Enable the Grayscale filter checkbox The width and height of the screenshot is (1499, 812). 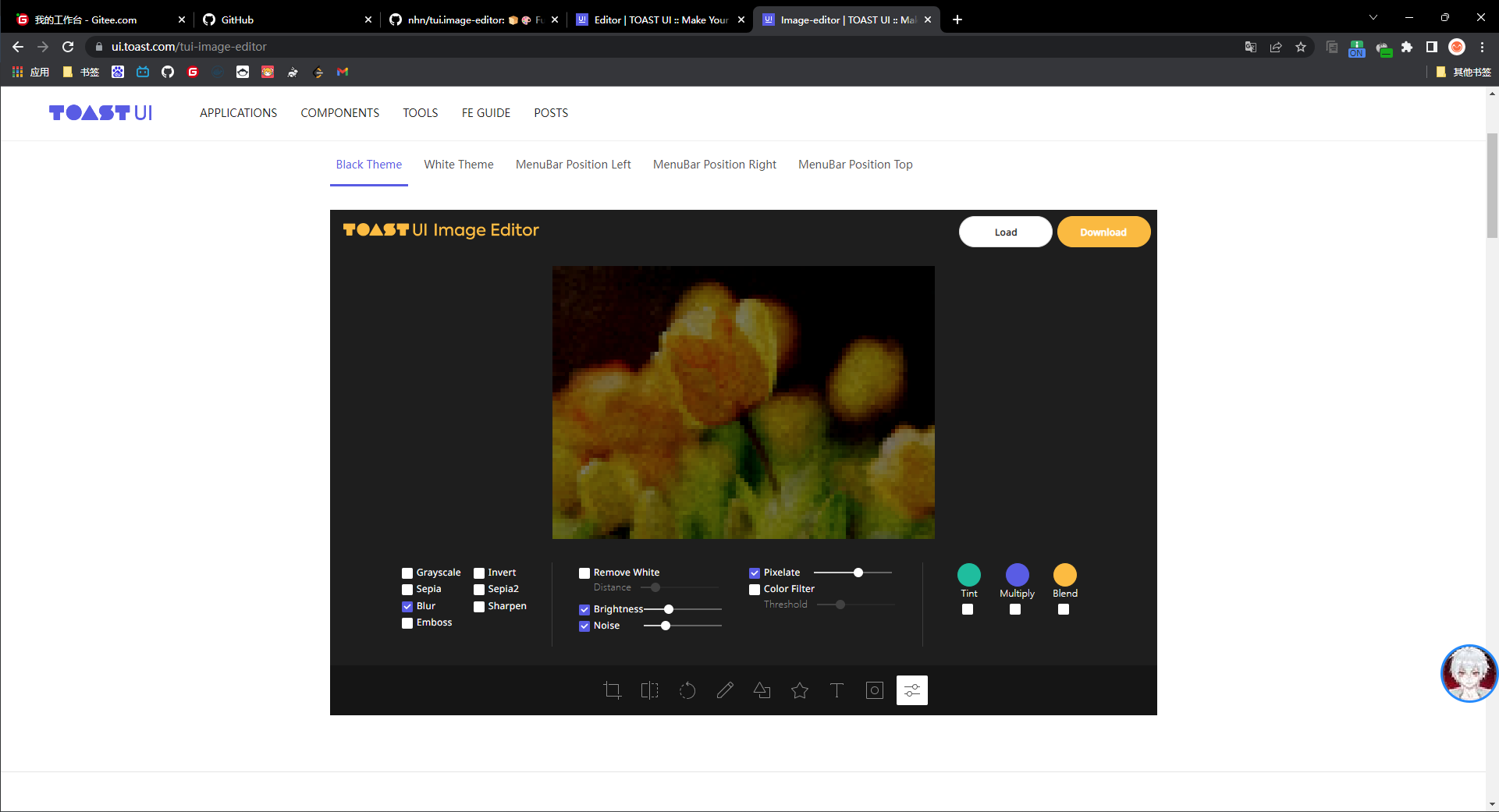[x=407, y=573]
